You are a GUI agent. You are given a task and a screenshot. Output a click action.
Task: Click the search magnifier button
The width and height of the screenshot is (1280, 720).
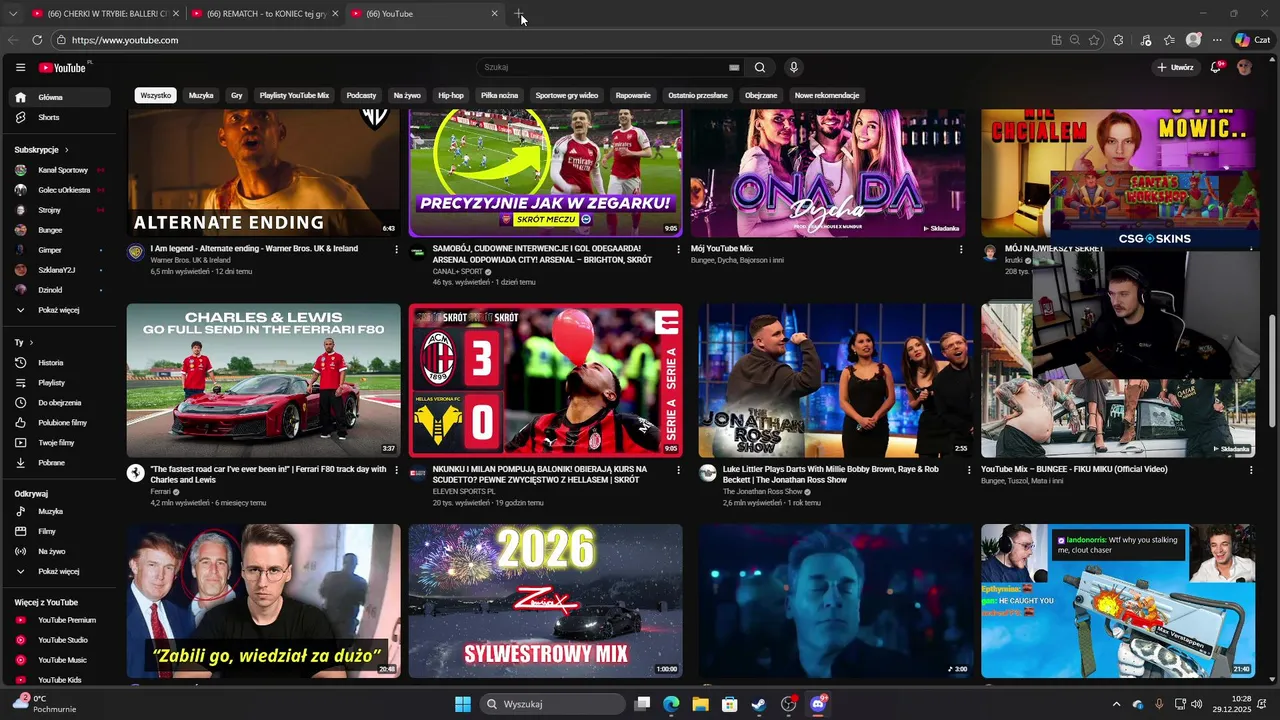click(x=760, y=68)
